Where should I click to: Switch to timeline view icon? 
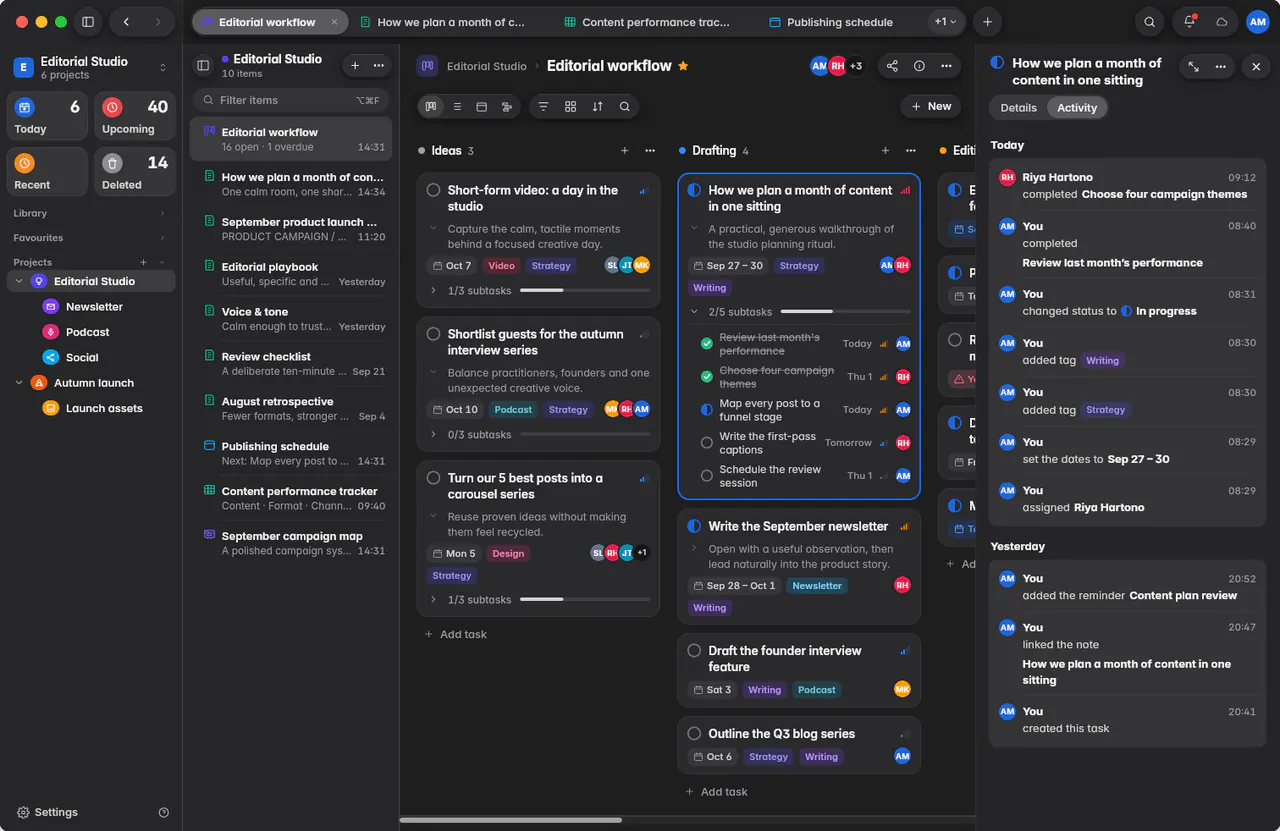[507, 106]
